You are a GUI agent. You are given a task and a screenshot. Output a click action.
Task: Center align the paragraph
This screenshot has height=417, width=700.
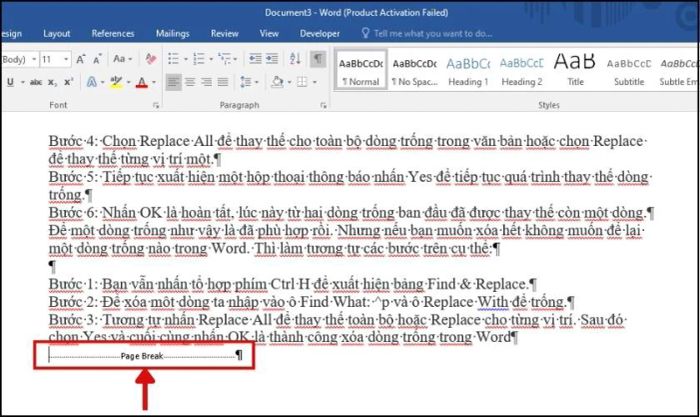(190, 82)
